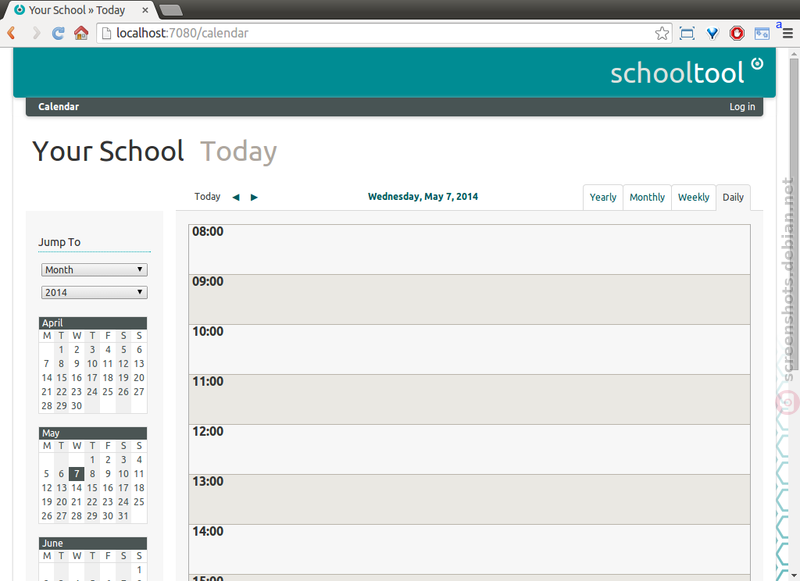Click the 12:00 time slot
The height and width of the screenshot is (581, 800).
tap(469, 449)
